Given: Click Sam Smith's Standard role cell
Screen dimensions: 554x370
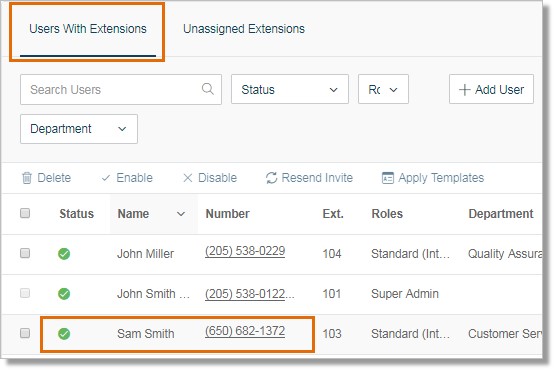Looking at the screenshot, I should tap(411, 334).
